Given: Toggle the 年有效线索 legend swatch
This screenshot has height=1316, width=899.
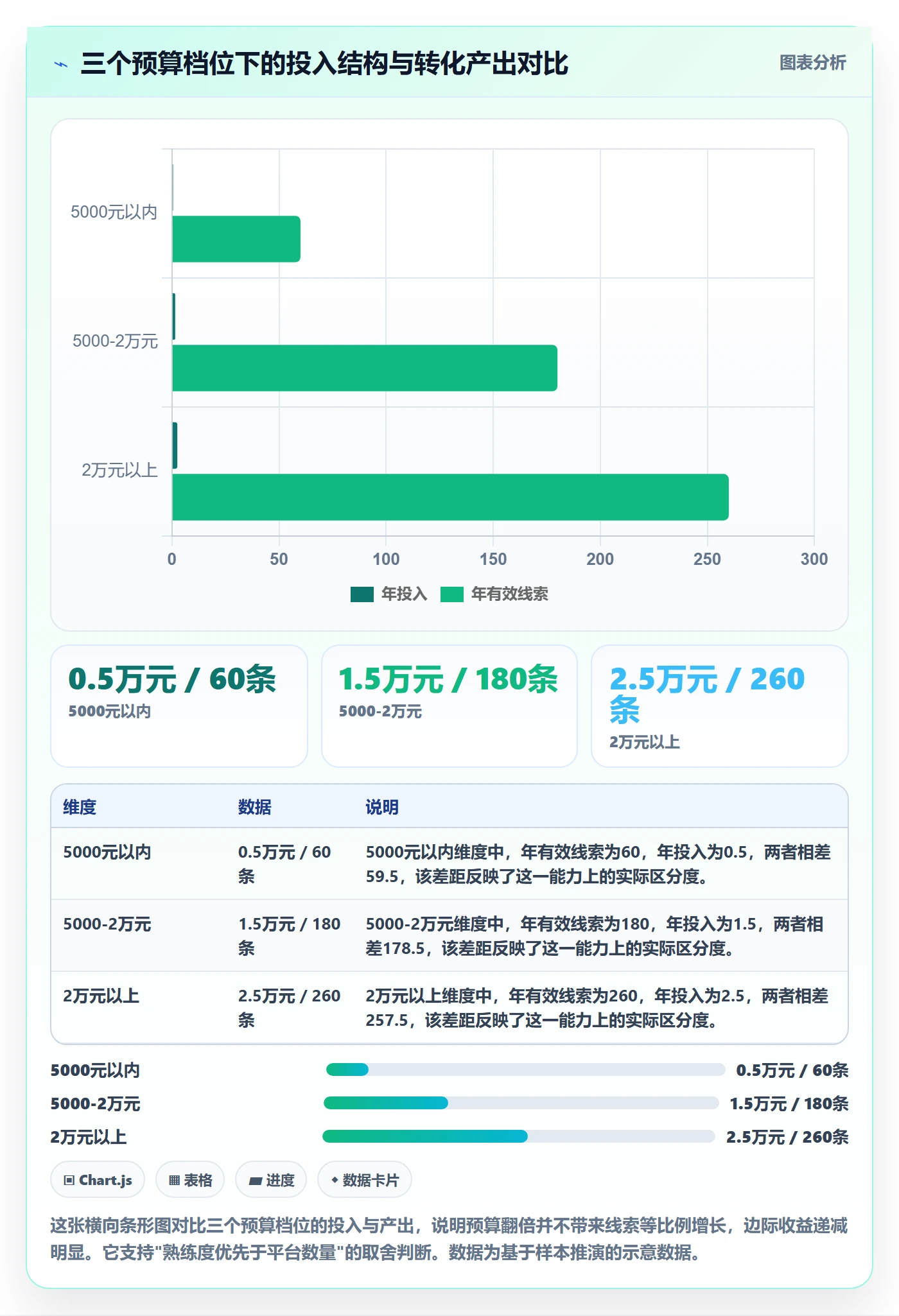Looking at the screenshot, I should coord(451,594).
